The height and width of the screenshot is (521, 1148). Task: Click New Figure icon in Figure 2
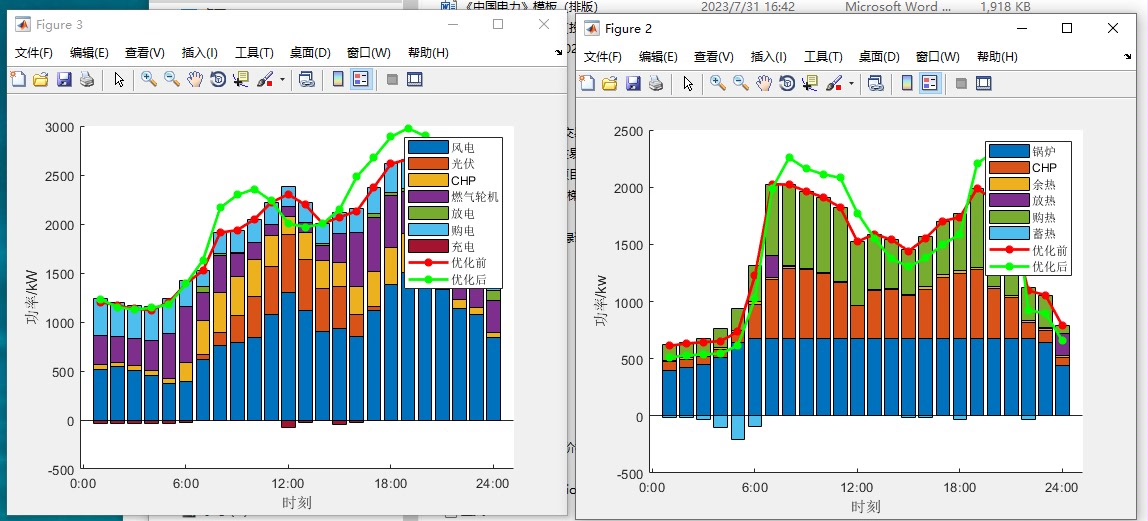pyautogui.click(x=586, y=83)
